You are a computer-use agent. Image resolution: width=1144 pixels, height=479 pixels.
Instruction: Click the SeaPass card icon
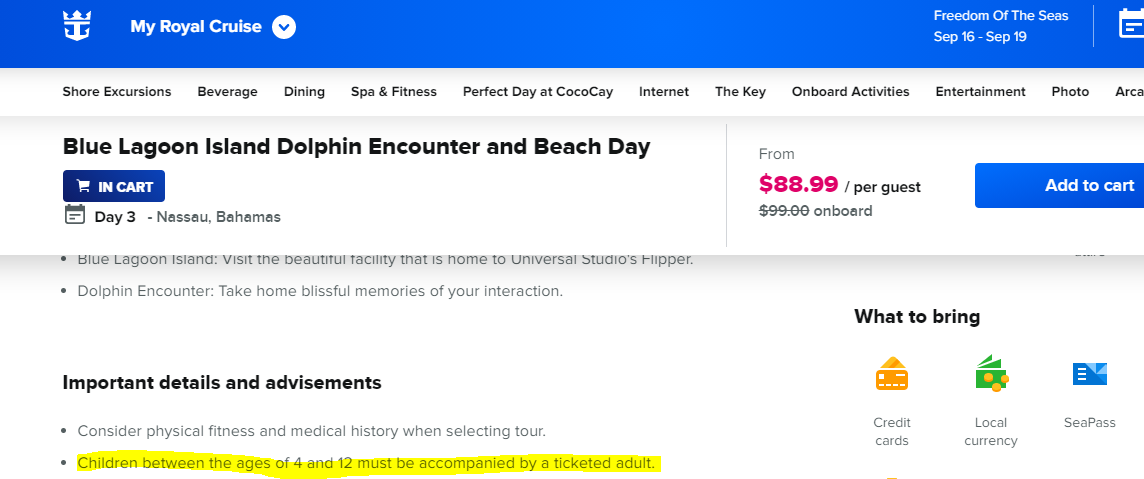tap(1090, 373)
